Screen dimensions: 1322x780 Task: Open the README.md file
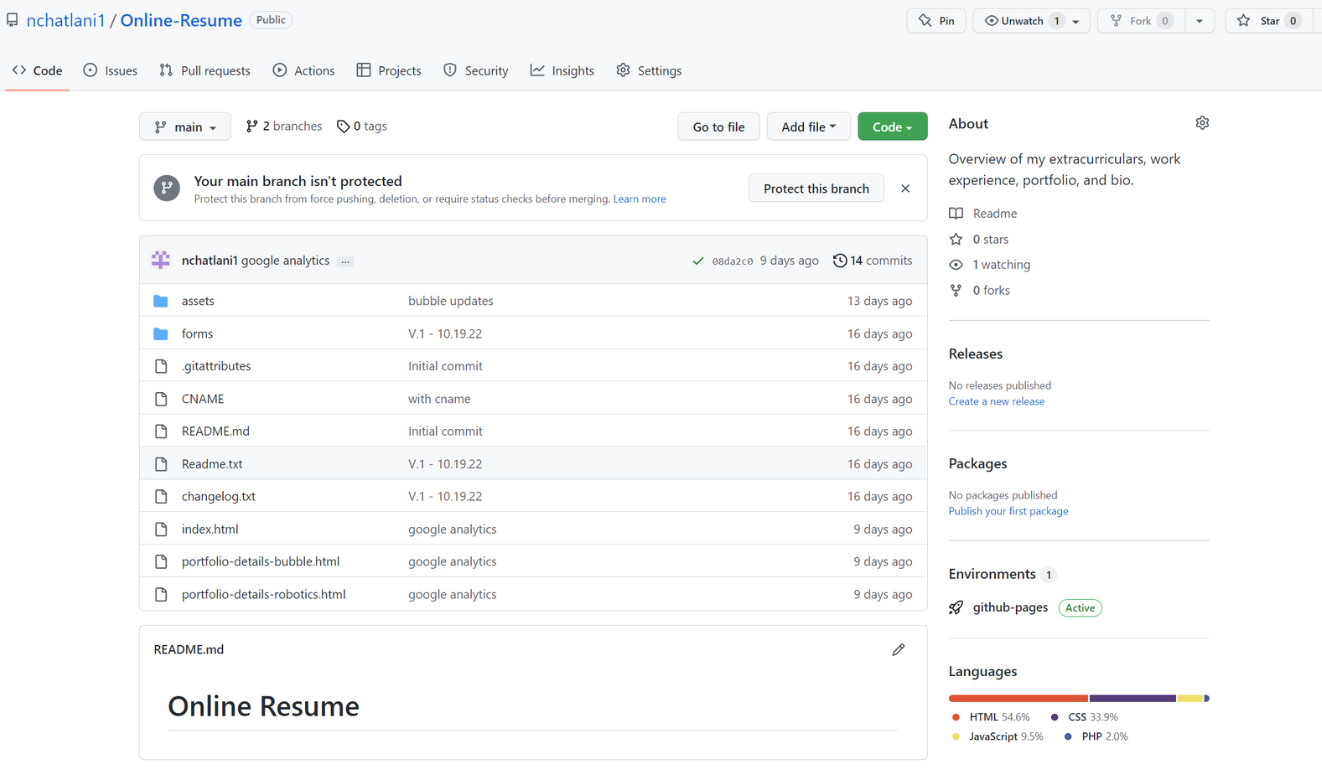[x=215, y=431]
